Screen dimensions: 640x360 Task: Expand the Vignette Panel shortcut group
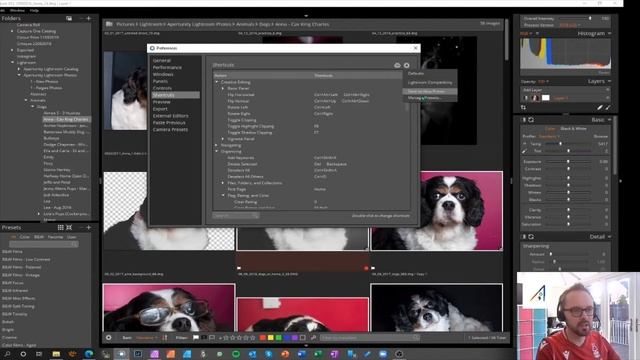coord(223,139)
